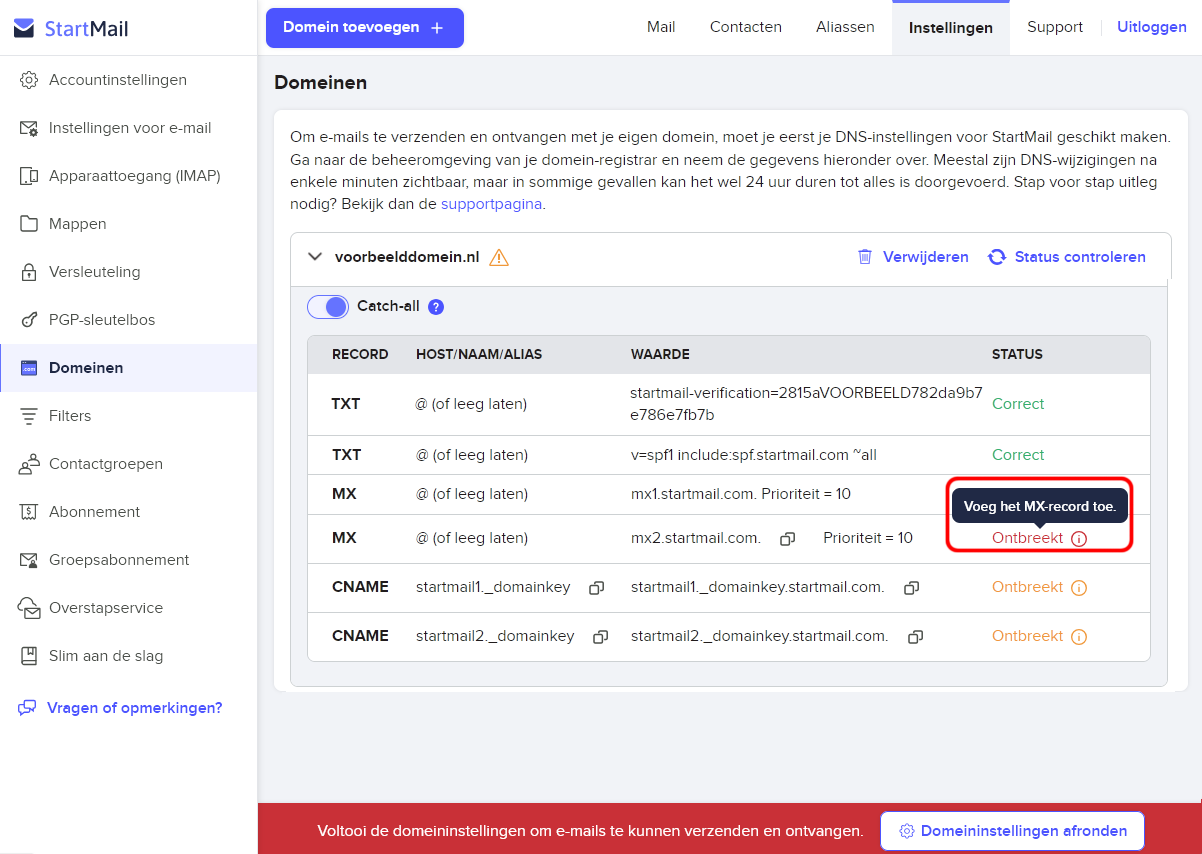The width and height of the screenshot is (1202, 854).
Task: Collapse the voorbeelddomein.nl domain section
Action: click(316, 257)
